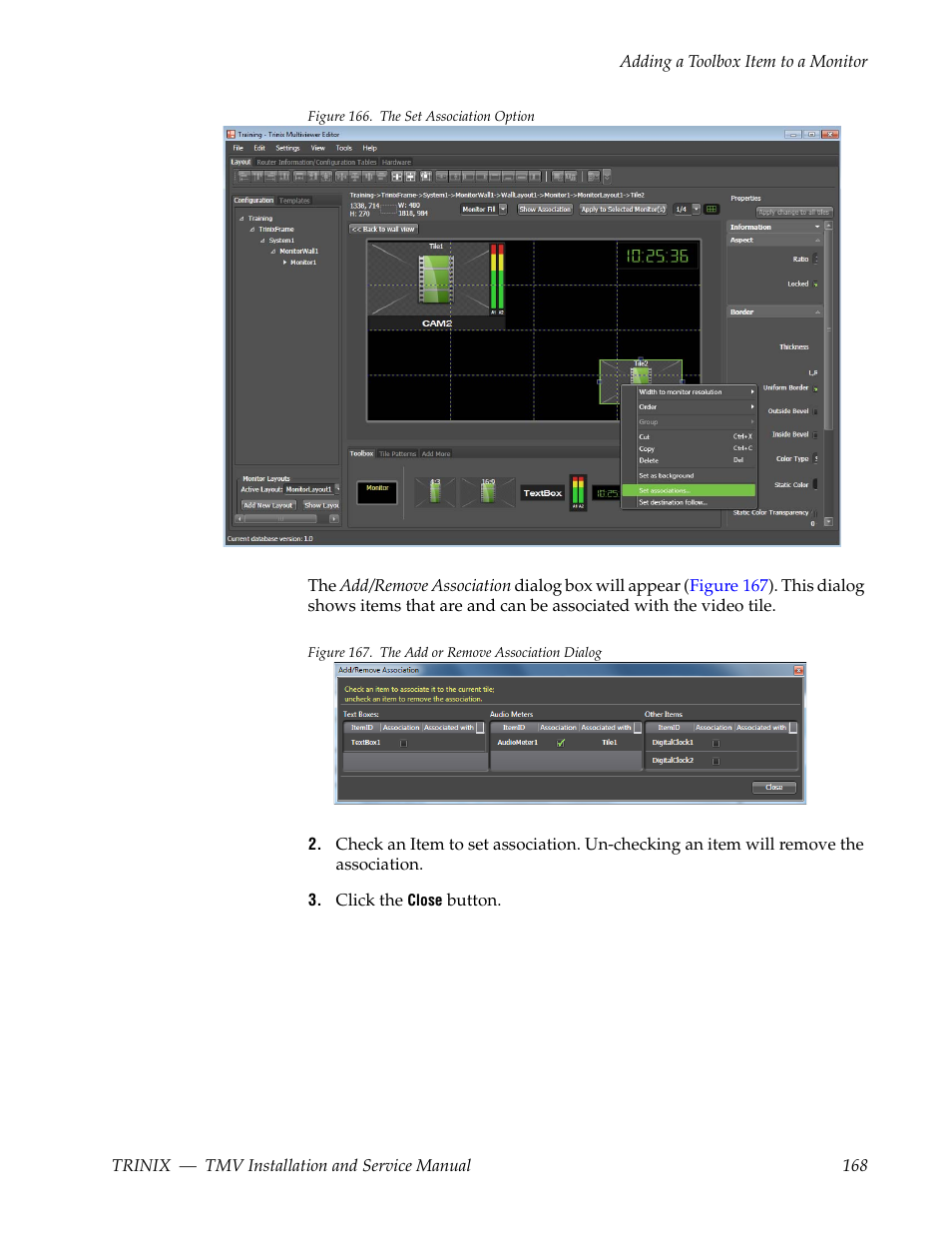Open the Information section dropdown in Properties
This screenshot has width=952, height=1233.
click(817, 227)
